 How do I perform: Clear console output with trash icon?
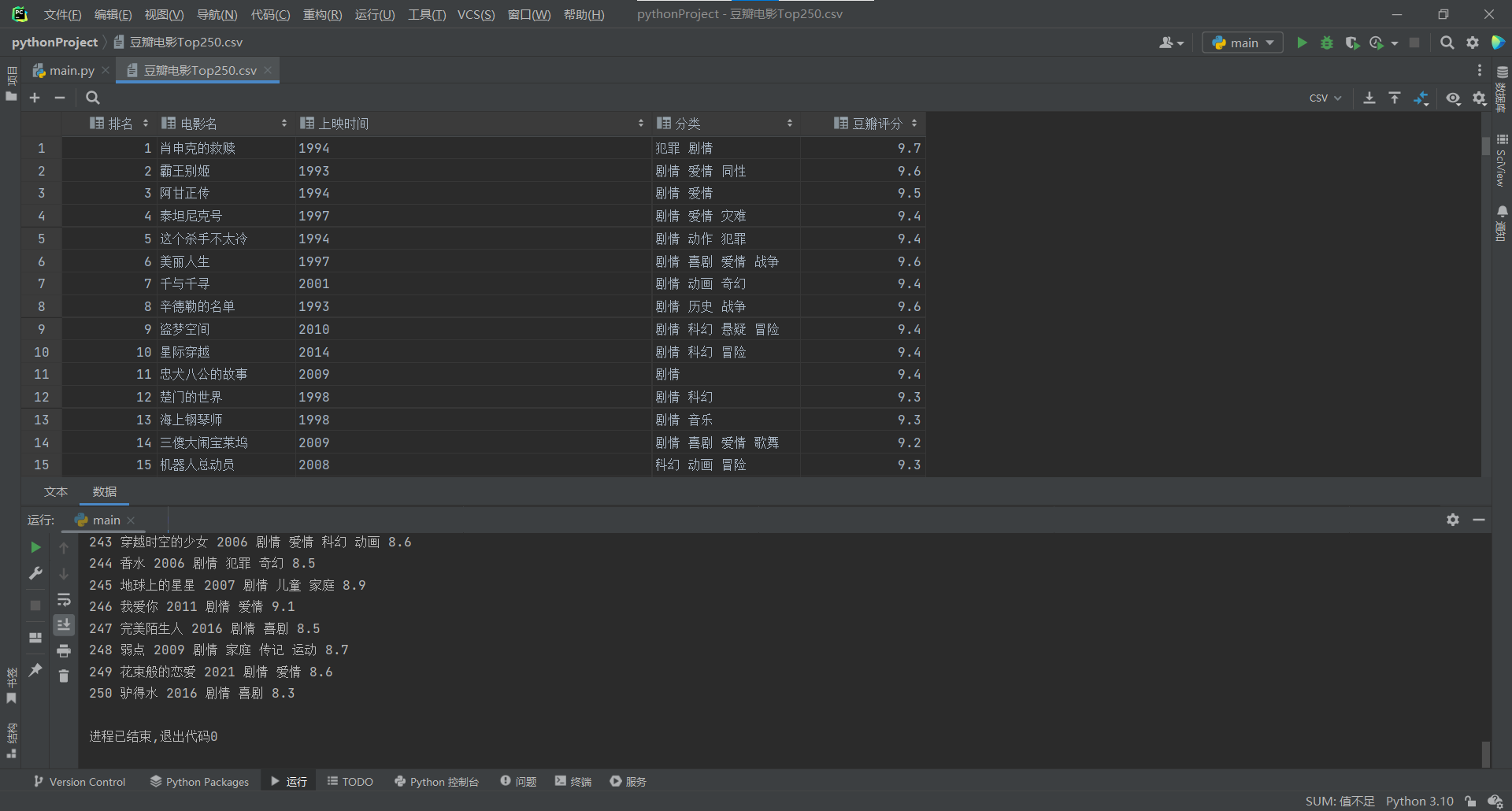pos(64,676)
